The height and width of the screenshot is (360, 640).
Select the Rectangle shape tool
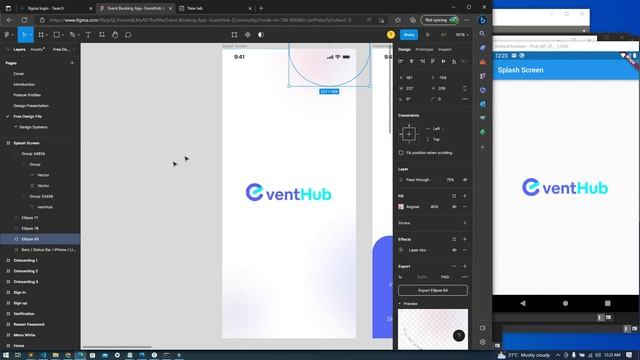[57, 35]
